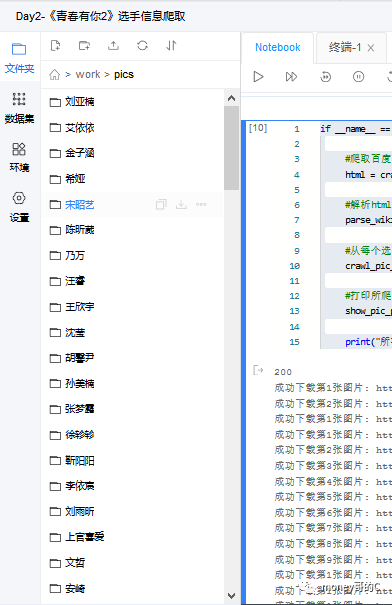Refresh the file list
Screen dimensions: 392x605
(x=142, y=46)
